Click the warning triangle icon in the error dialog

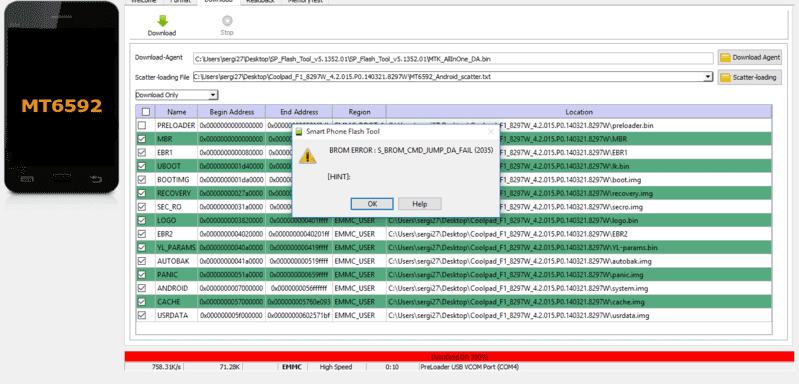[307, 155]
